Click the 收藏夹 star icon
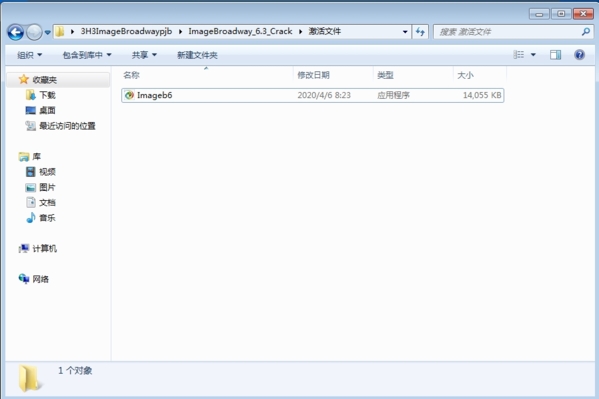Viewport: 599px width, 399px height. pos(24,79)
